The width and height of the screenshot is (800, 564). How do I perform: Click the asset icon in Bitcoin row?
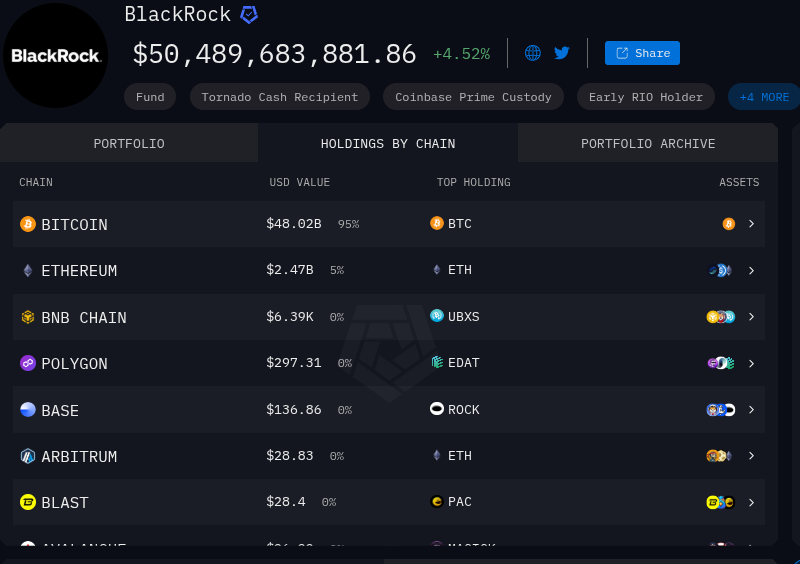point(729,224)
